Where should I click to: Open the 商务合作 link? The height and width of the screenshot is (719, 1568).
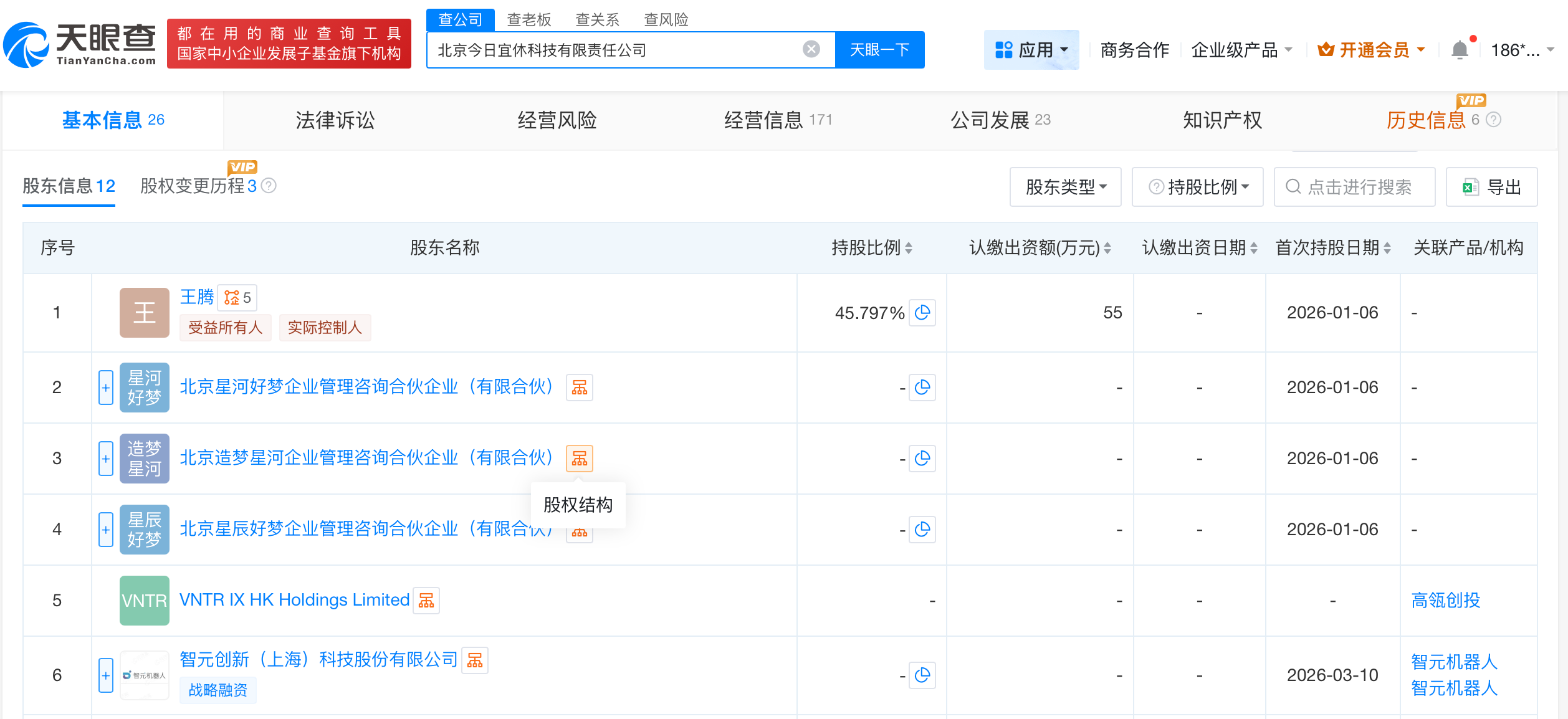[x=1134, y=50]
